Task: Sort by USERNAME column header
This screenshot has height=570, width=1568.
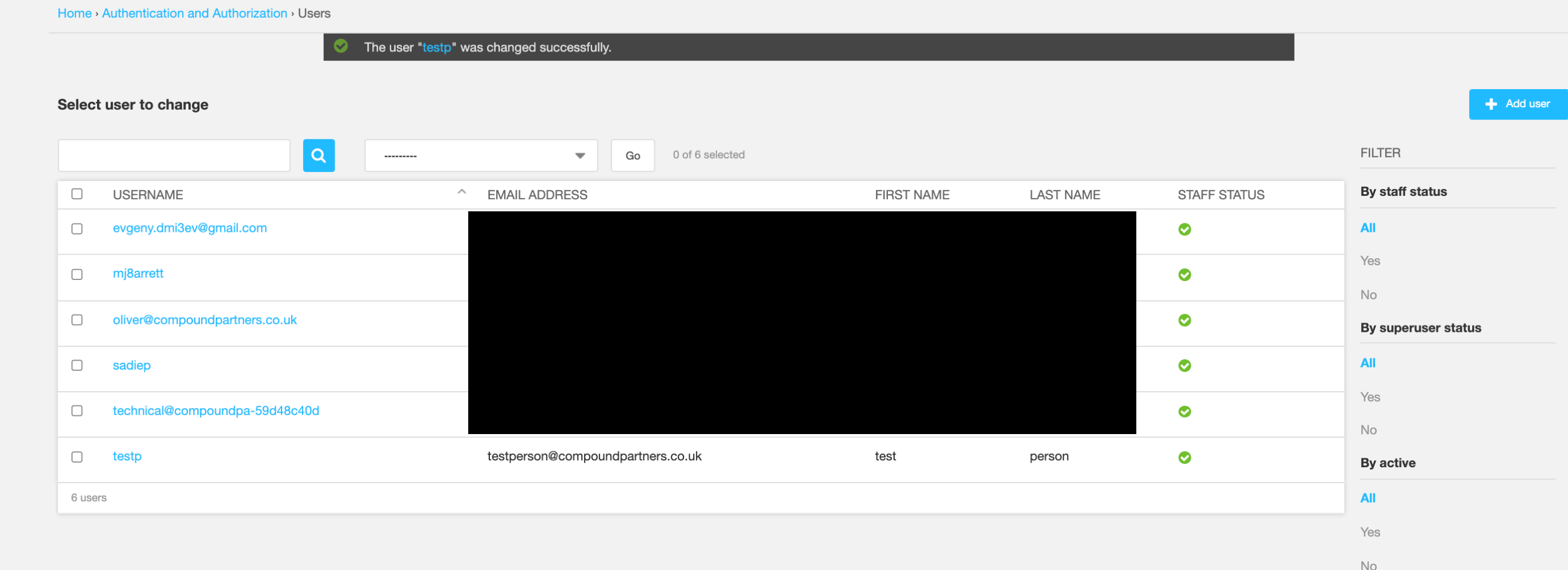Action: 148,195
